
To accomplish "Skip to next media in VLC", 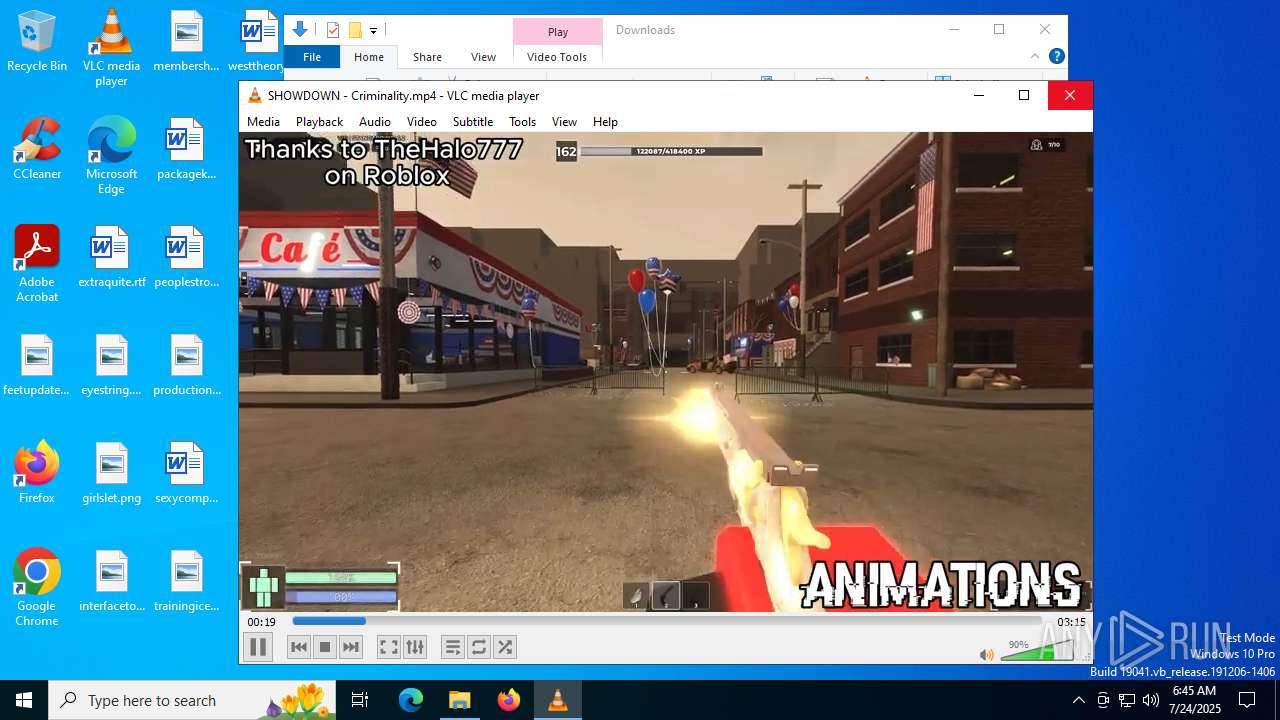I will tap(351, 647).
